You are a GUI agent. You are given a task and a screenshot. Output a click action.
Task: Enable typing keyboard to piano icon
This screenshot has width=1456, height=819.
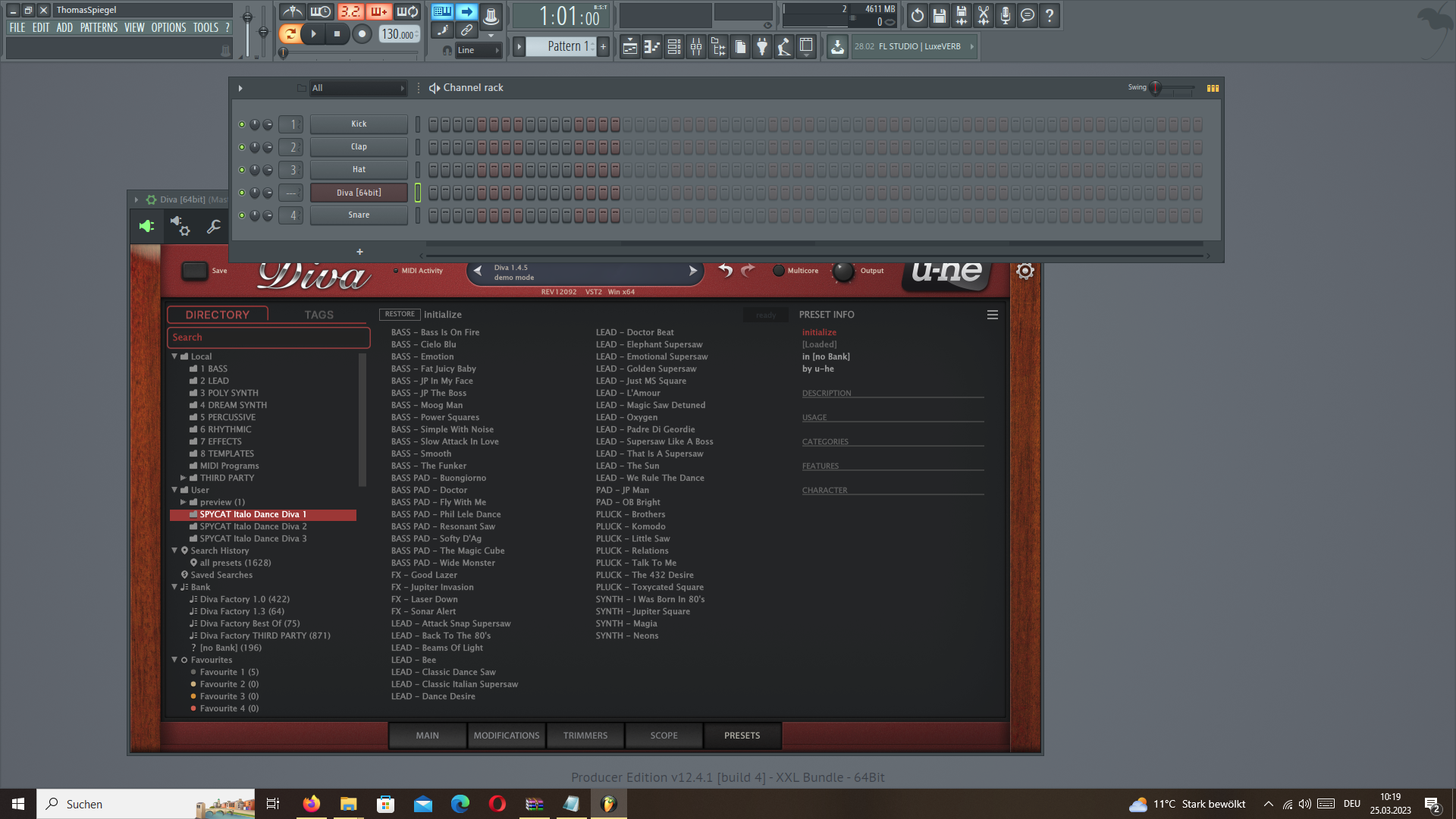tap(442, 11)
